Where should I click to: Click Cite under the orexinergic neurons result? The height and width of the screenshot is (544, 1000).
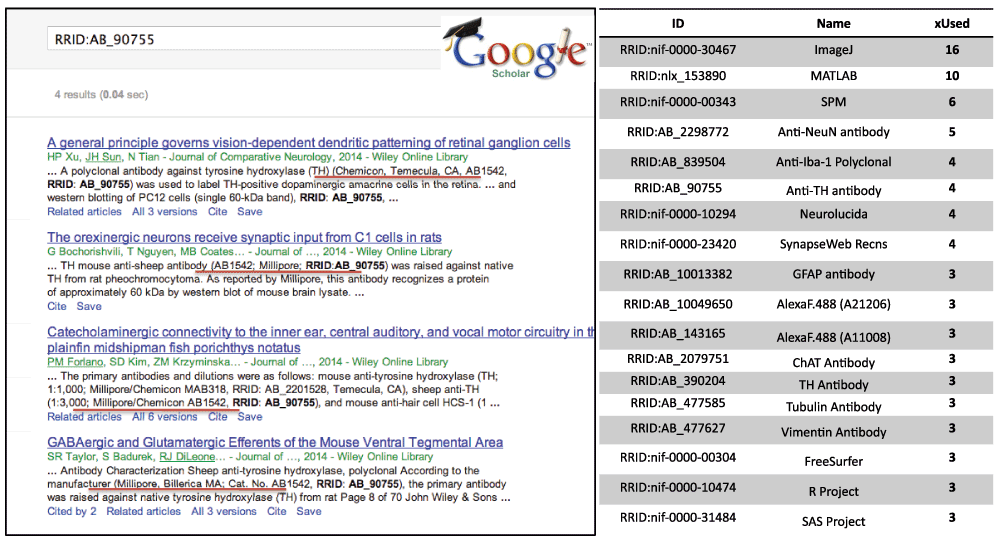pos(57,306)
